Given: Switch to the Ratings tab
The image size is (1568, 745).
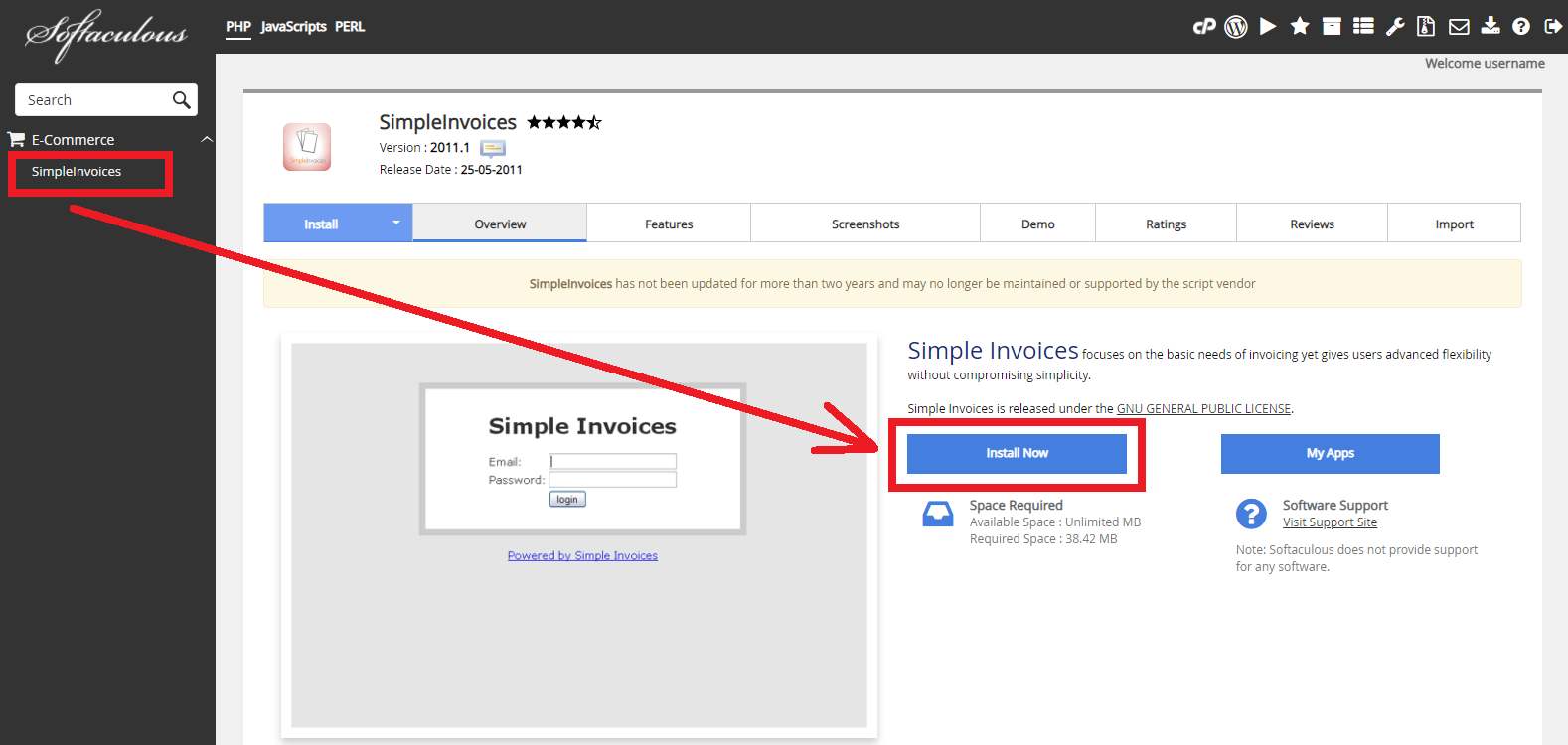Looking at the screenshot, I should (1166, 223).
